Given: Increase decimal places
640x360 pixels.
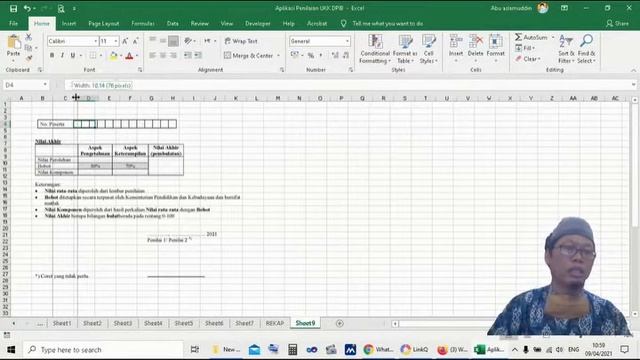Looking at the screenshot, I should 335,55.
